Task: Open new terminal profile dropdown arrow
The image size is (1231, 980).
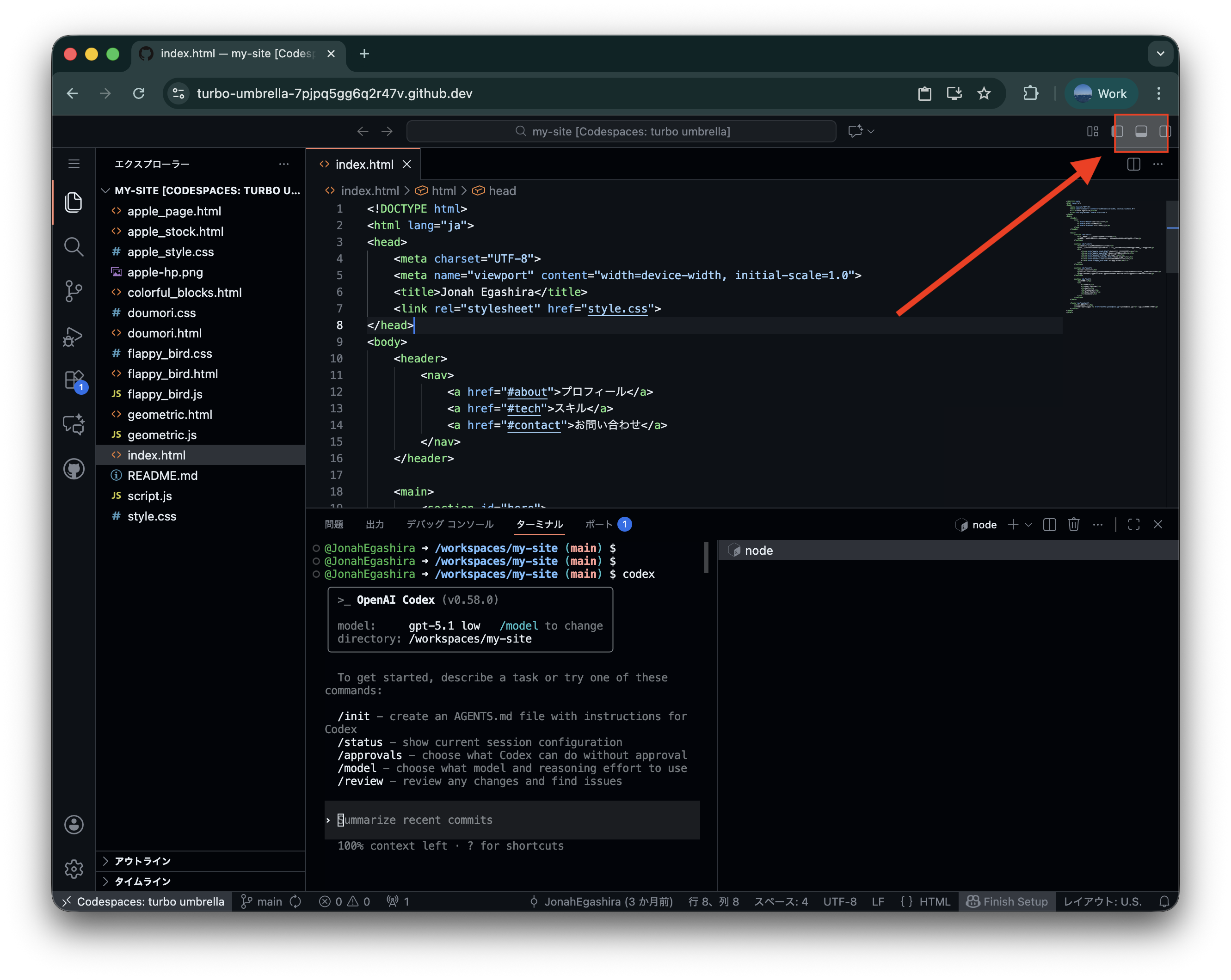Action: pyautogui.click(x=1029, y=525)
